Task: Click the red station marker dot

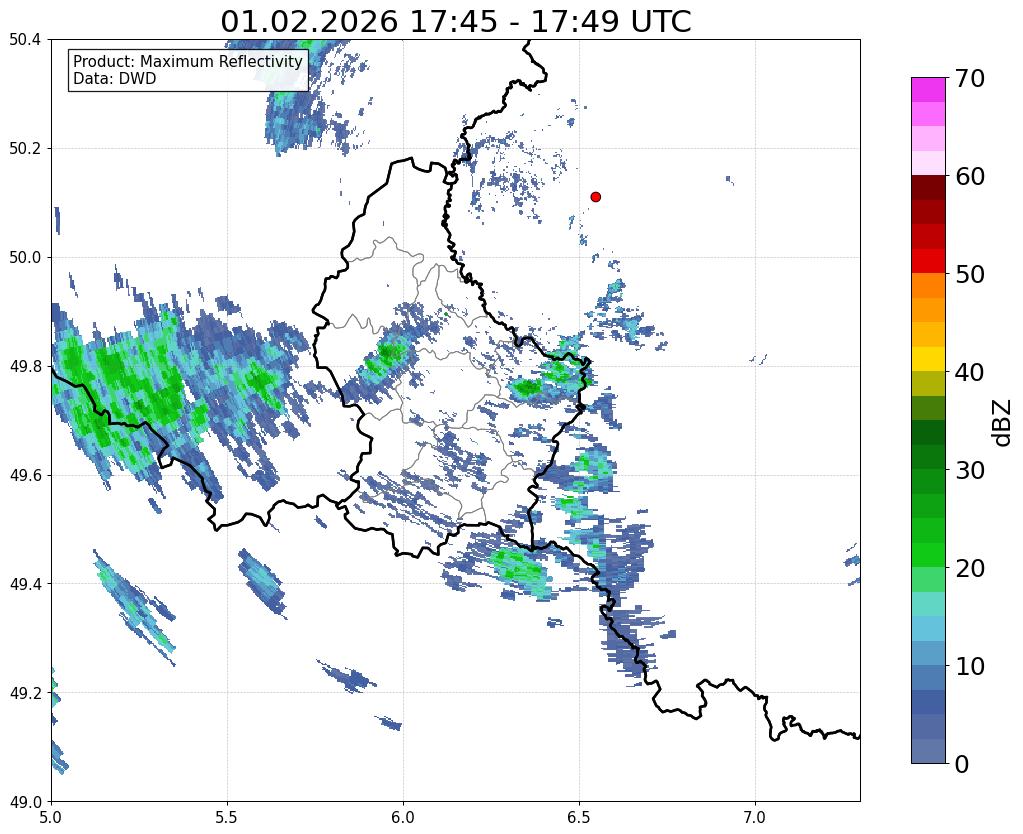Action: (595, 196)
